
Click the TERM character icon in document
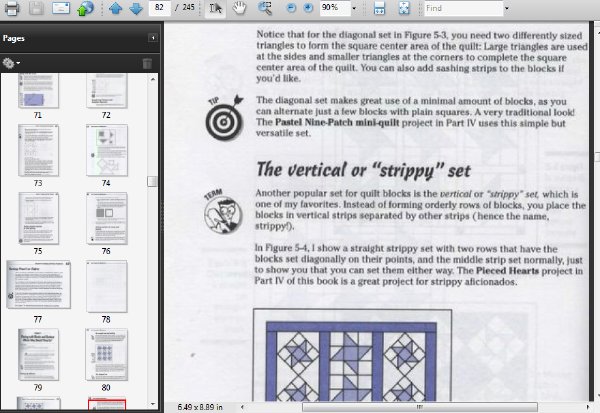[223, 211]
